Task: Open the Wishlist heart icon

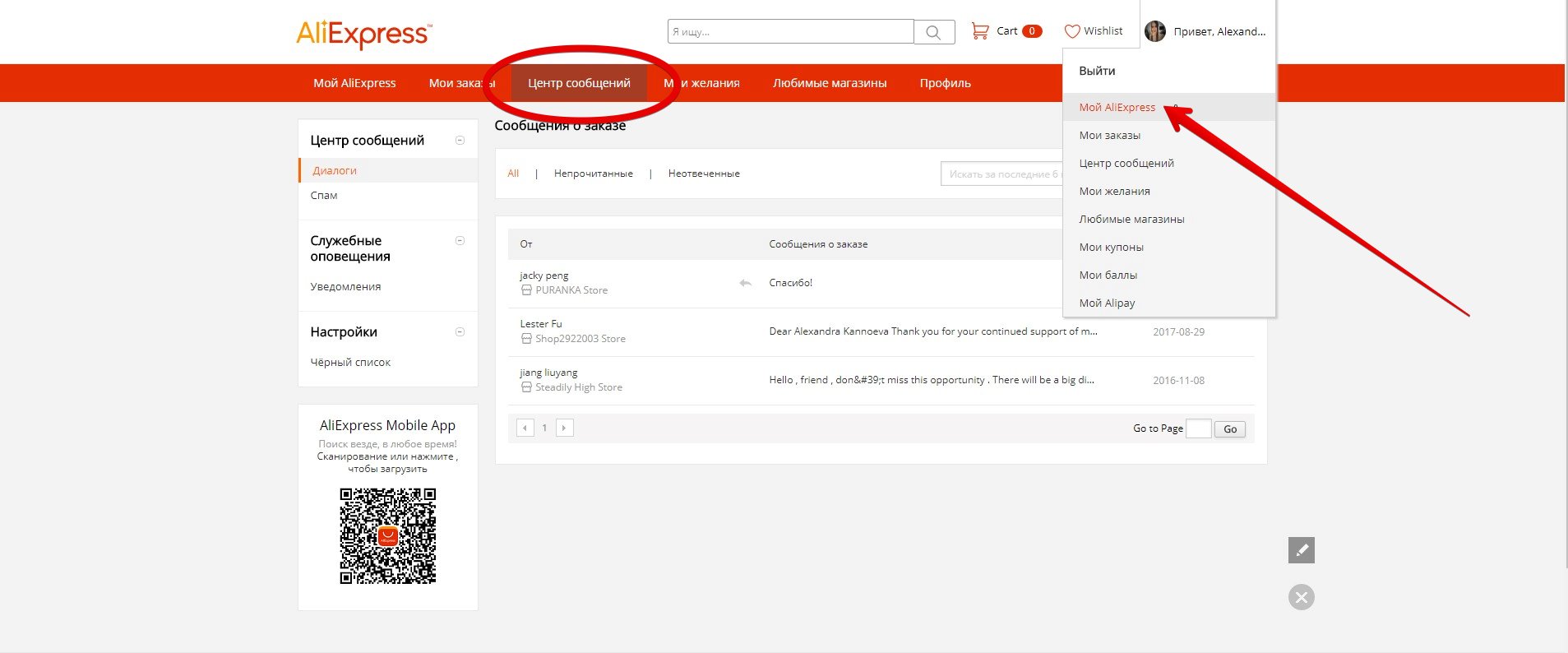Action: [1072, 31]
